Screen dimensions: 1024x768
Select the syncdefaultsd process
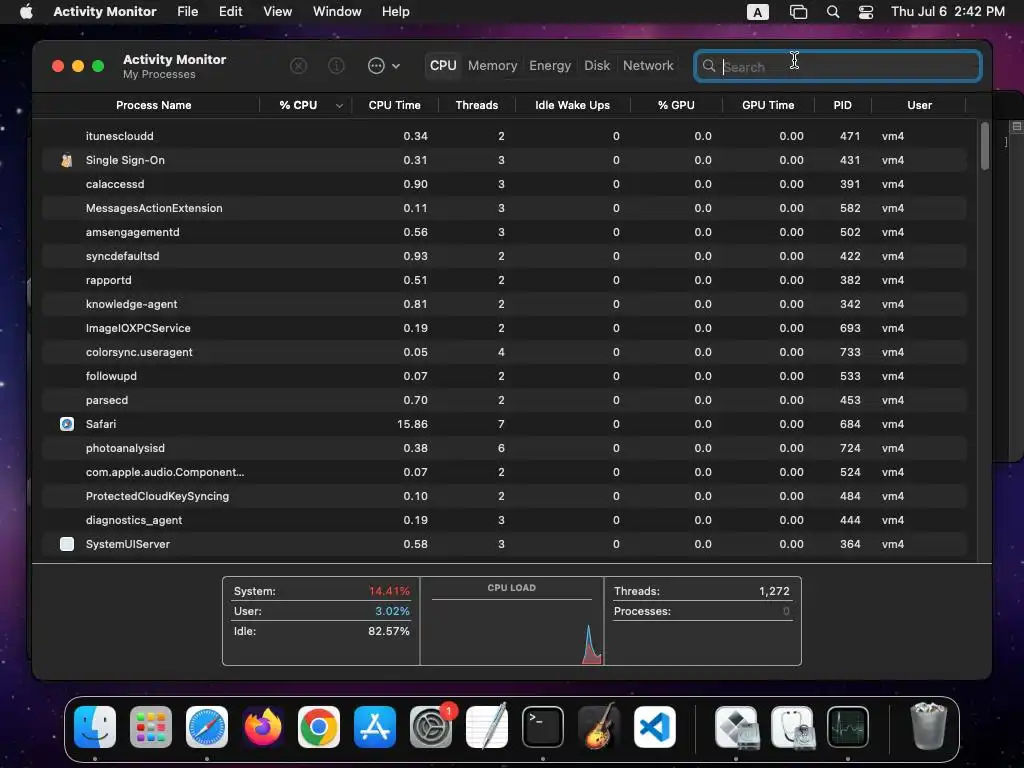tap(504, 256)
